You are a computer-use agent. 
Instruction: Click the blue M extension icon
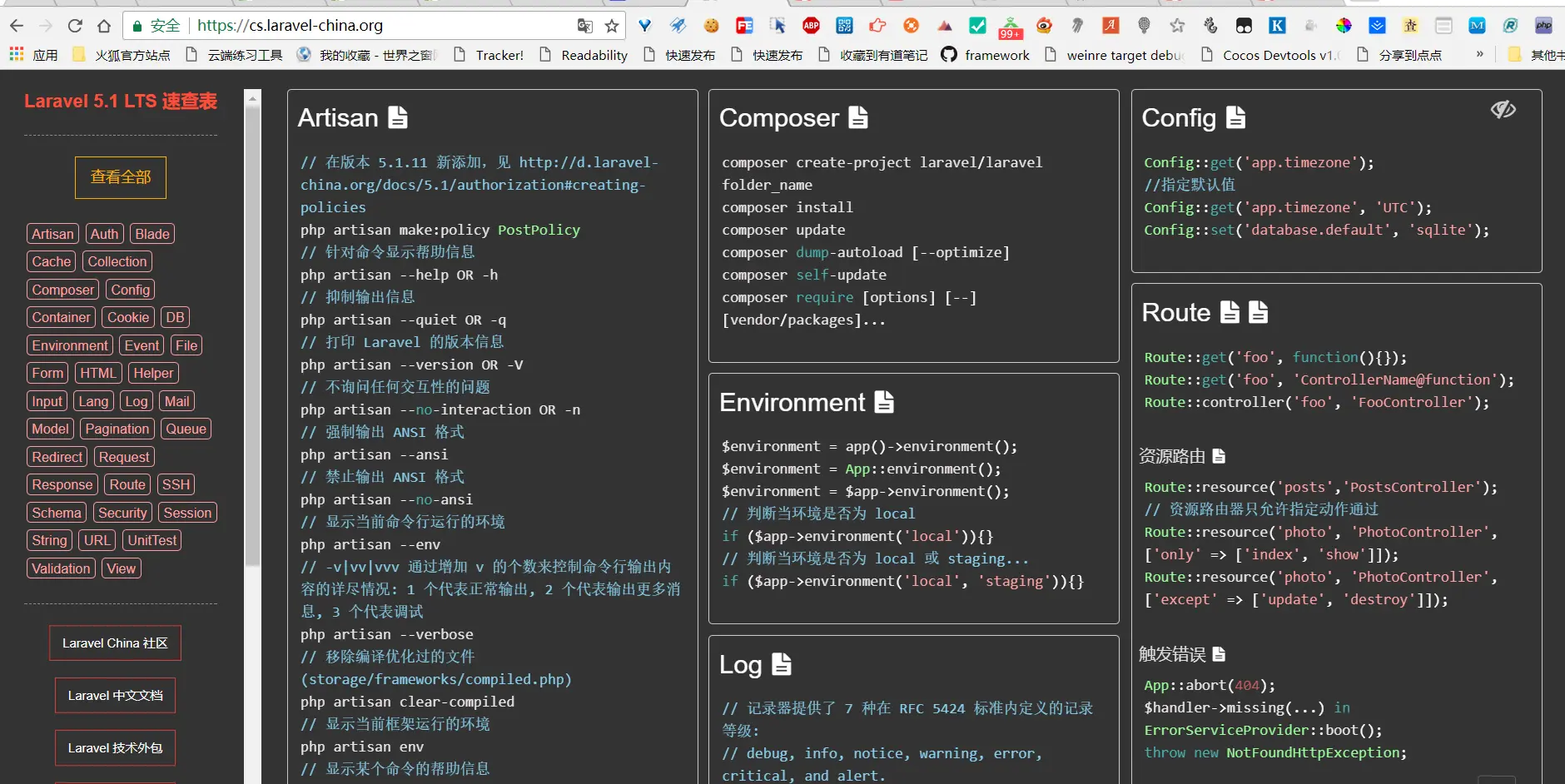point(1477,26)
